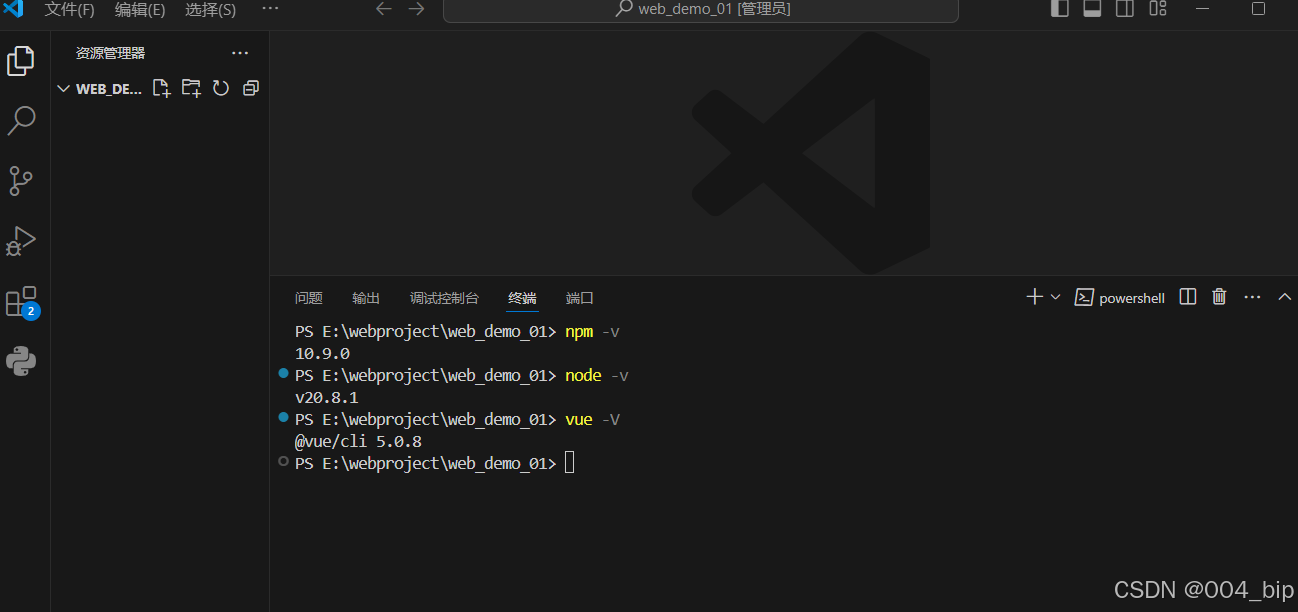Click the @vue/cli 5.0.8 output
The image size is (1298, 612).
358,441
